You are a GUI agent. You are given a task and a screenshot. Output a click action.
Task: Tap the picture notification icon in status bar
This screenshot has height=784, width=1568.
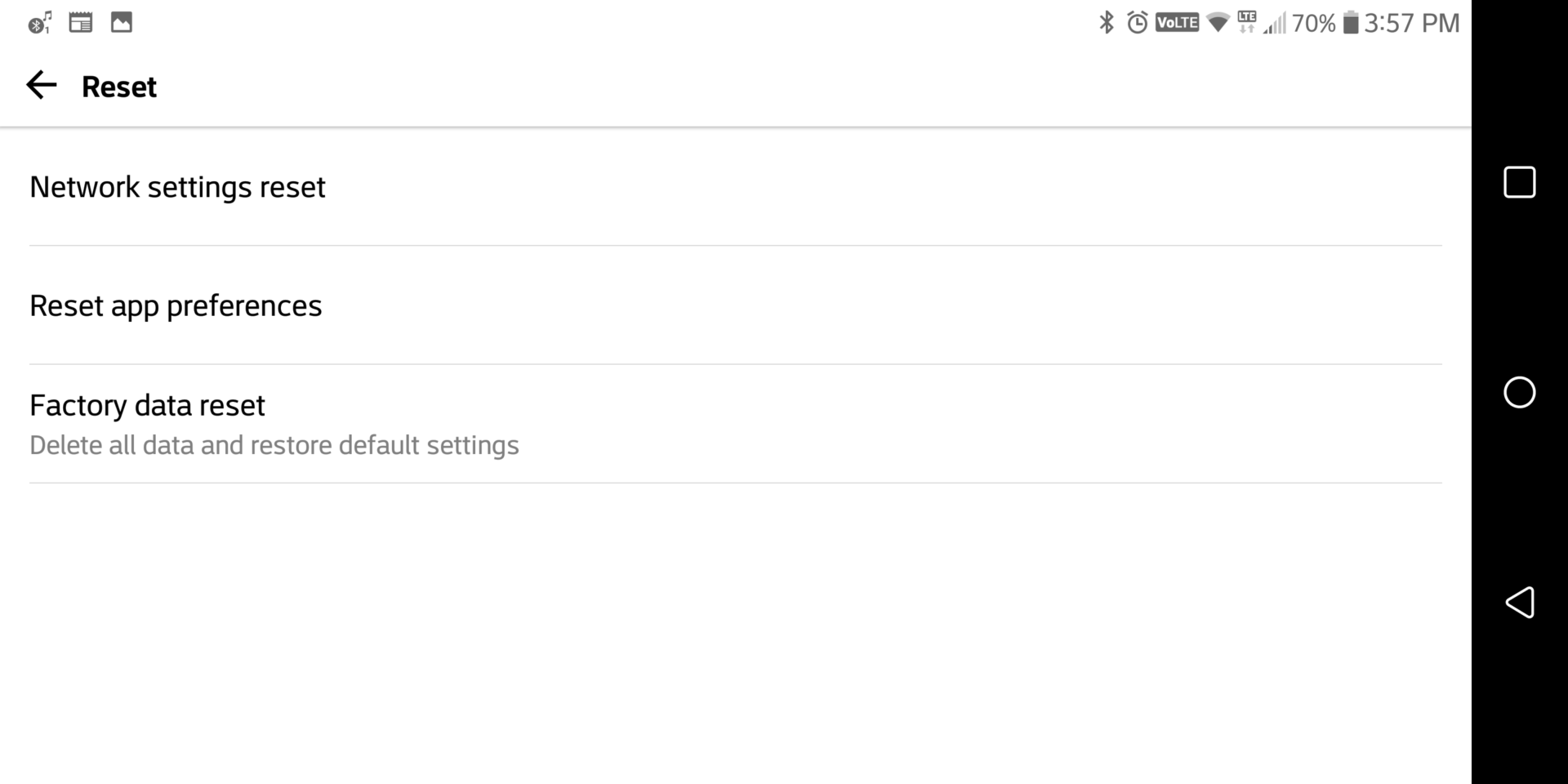(x=122, y=23)
